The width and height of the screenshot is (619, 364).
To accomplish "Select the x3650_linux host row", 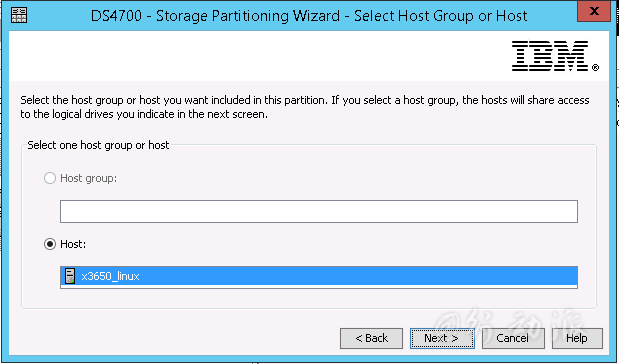I will (x=319, y=276).
